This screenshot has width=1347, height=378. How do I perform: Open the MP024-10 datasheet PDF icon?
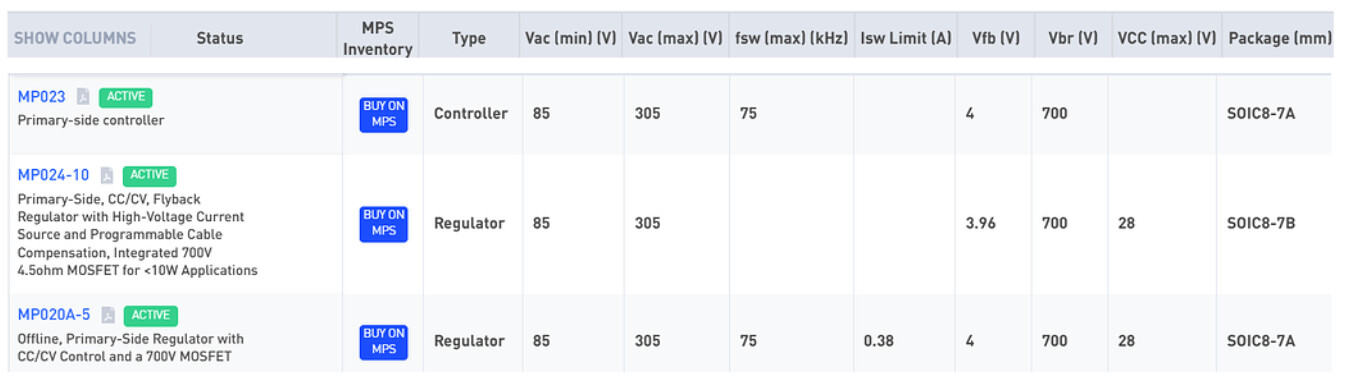pos(107,176)
